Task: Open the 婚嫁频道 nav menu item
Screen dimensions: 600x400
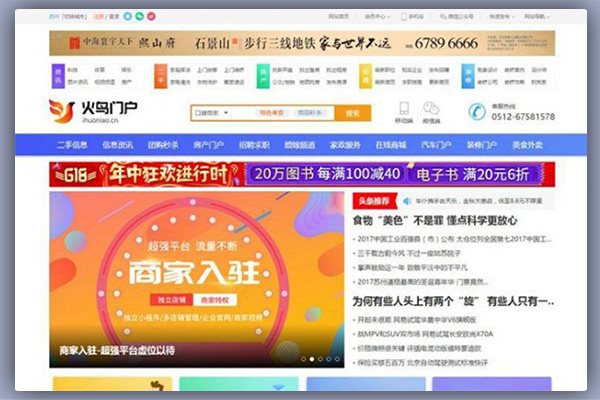Action: tap(300, 145)
